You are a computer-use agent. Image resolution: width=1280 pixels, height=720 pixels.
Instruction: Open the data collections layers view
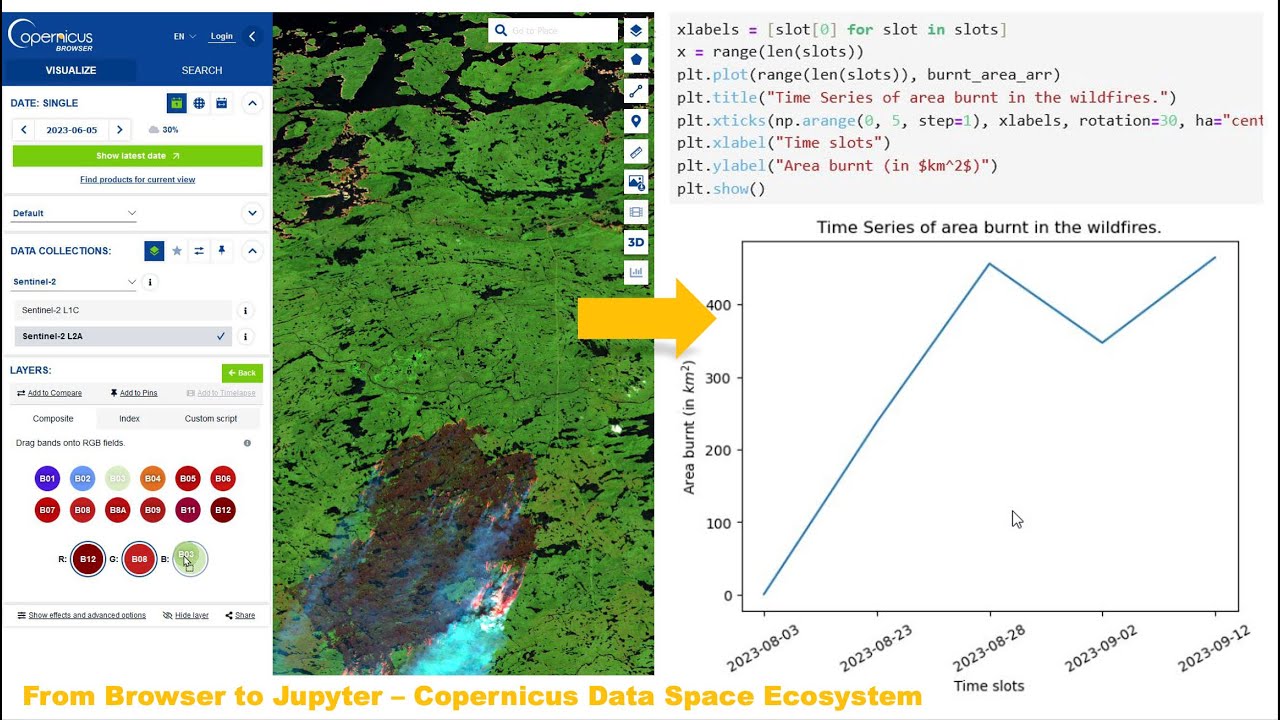coord(154,251)
